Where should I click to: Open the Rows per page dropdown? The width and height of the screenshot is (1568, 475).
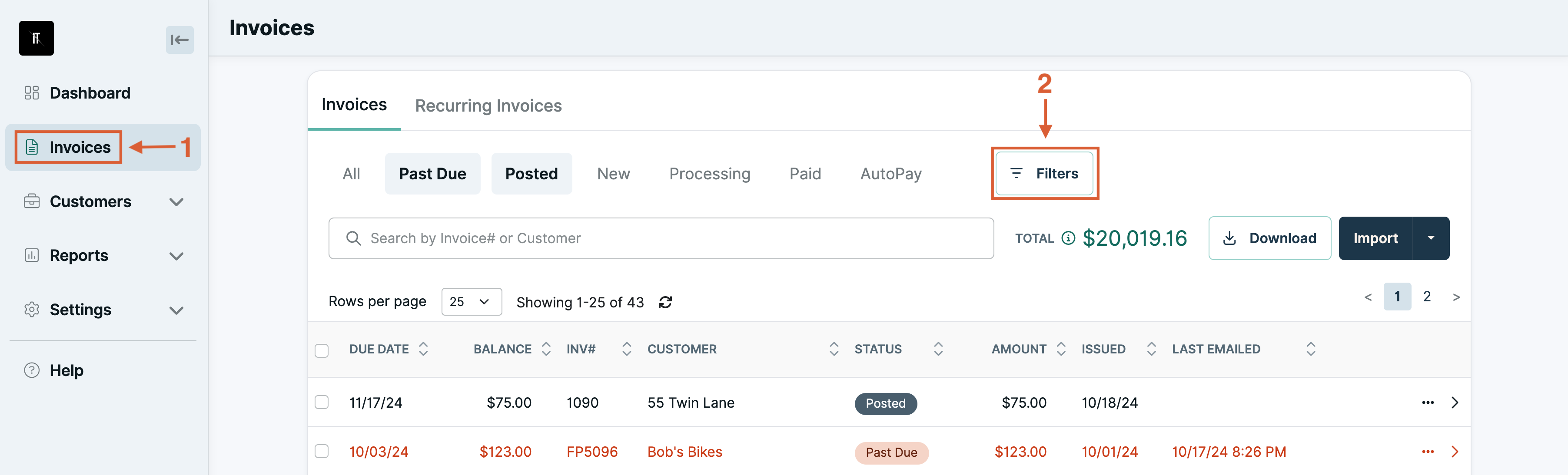[472, 302]
